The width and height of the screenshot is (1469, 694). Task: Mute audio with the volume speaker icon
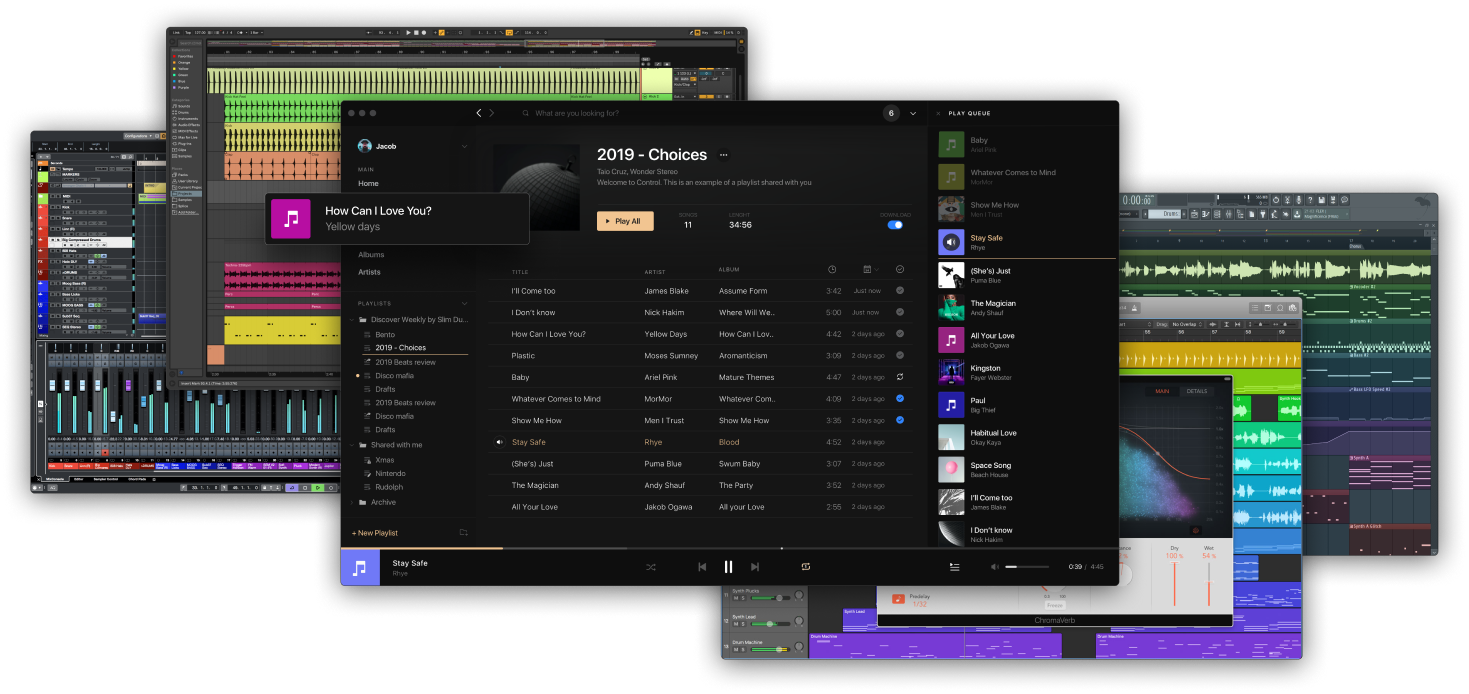(995, 567)
